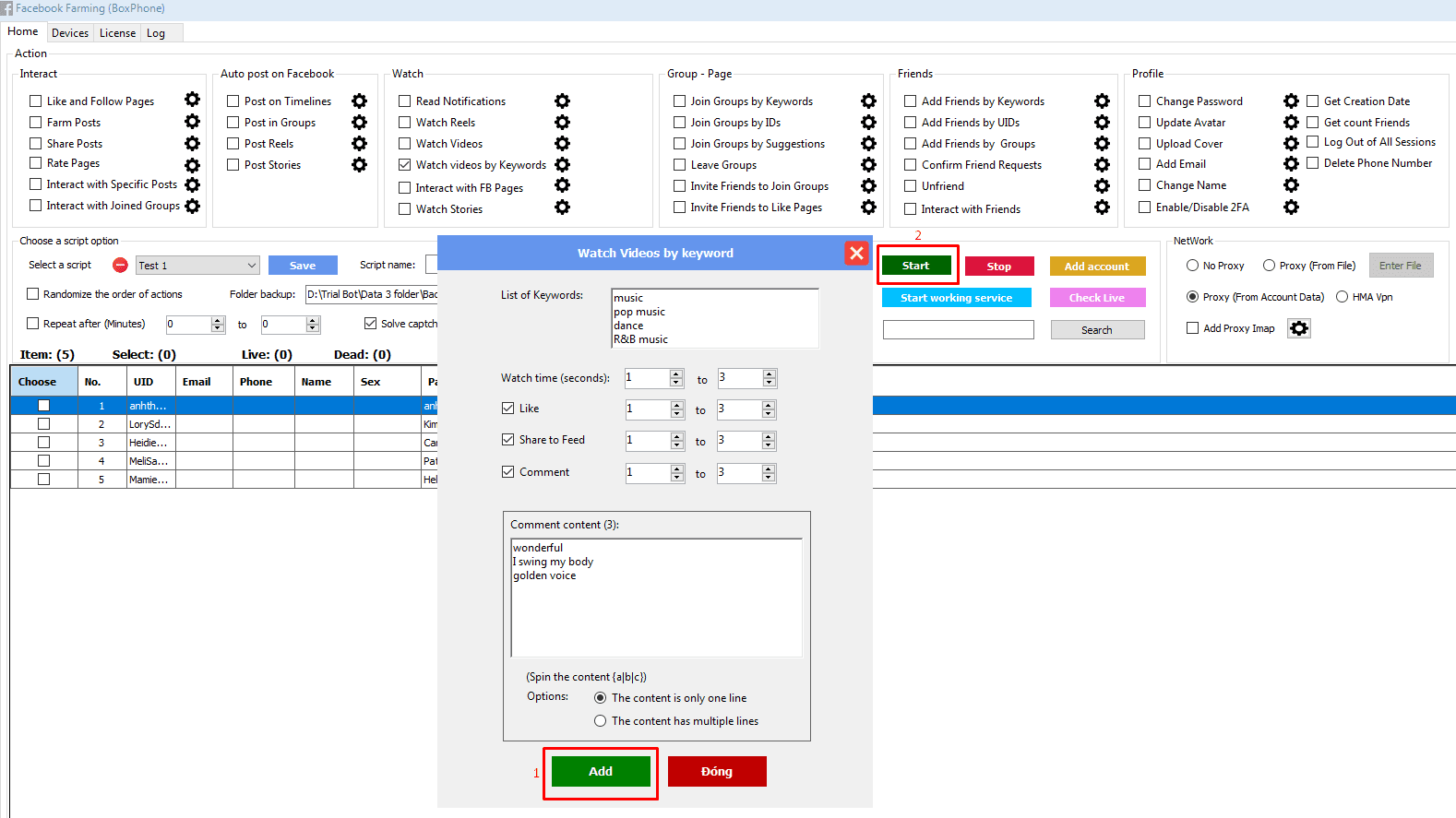
Task: Open settings gear for Join Groups by Keywords
Action: coord(868,101)
